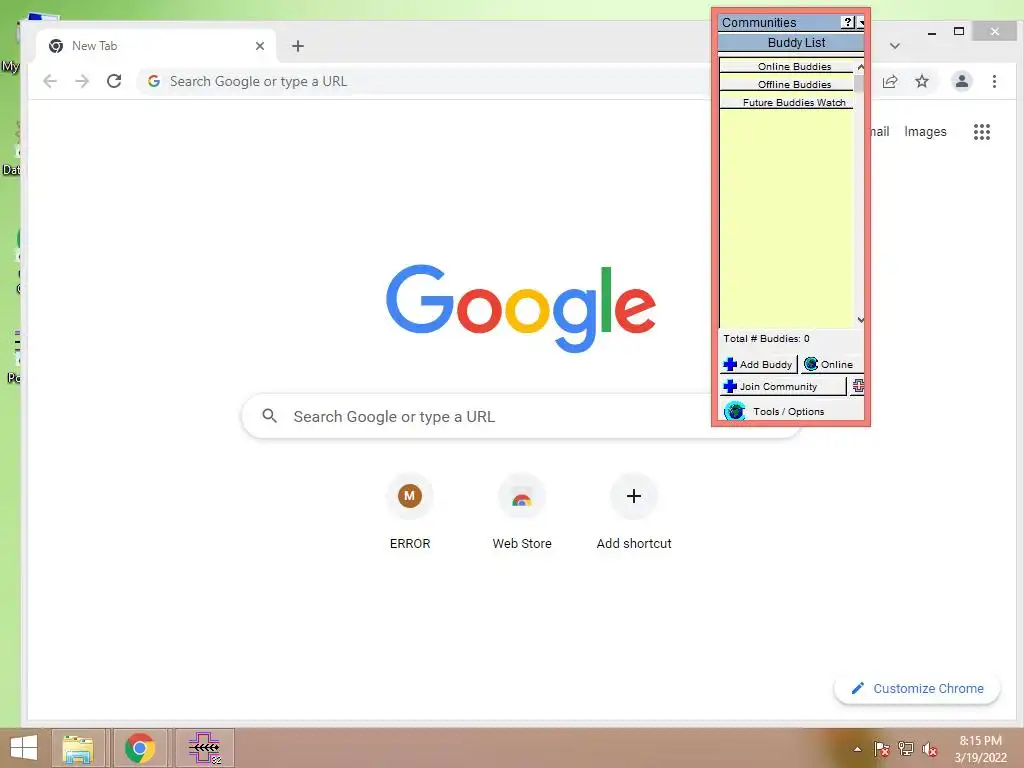Image resolution: width=1024 pixels, height=768 pixels.
Task: Open the ERROR shortcut
Action: (409, 512)
